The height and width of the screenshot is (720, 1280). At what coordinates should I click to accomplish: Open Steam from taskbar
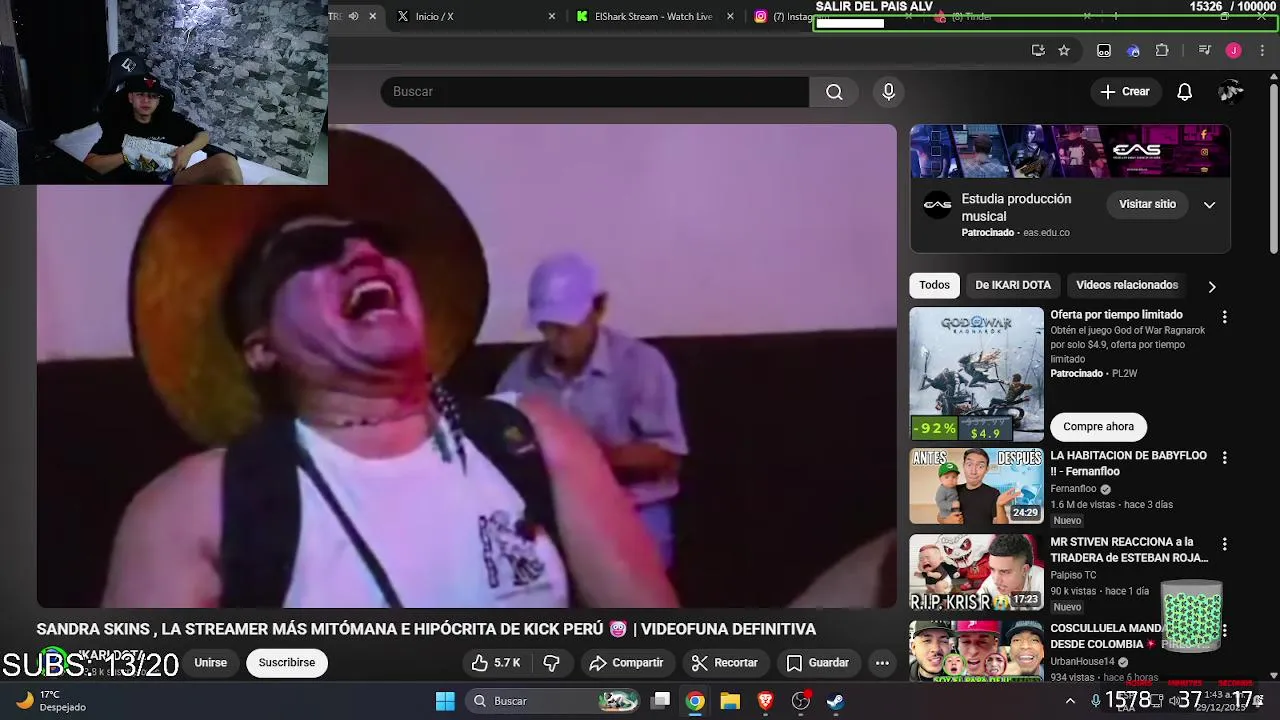coord(835,701)
